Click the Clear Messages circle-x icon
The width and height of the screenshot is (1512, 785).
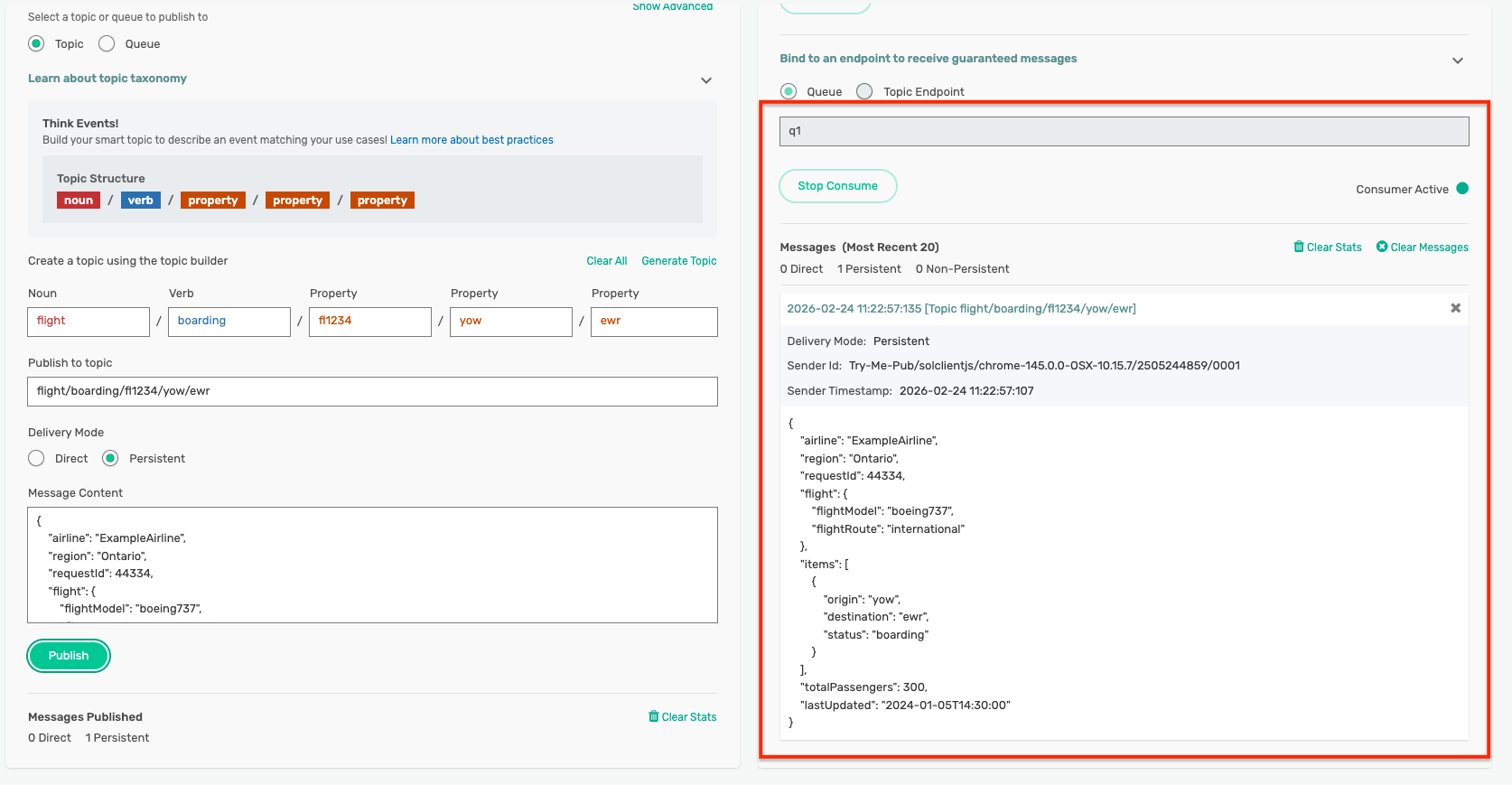pos(1381,247)
